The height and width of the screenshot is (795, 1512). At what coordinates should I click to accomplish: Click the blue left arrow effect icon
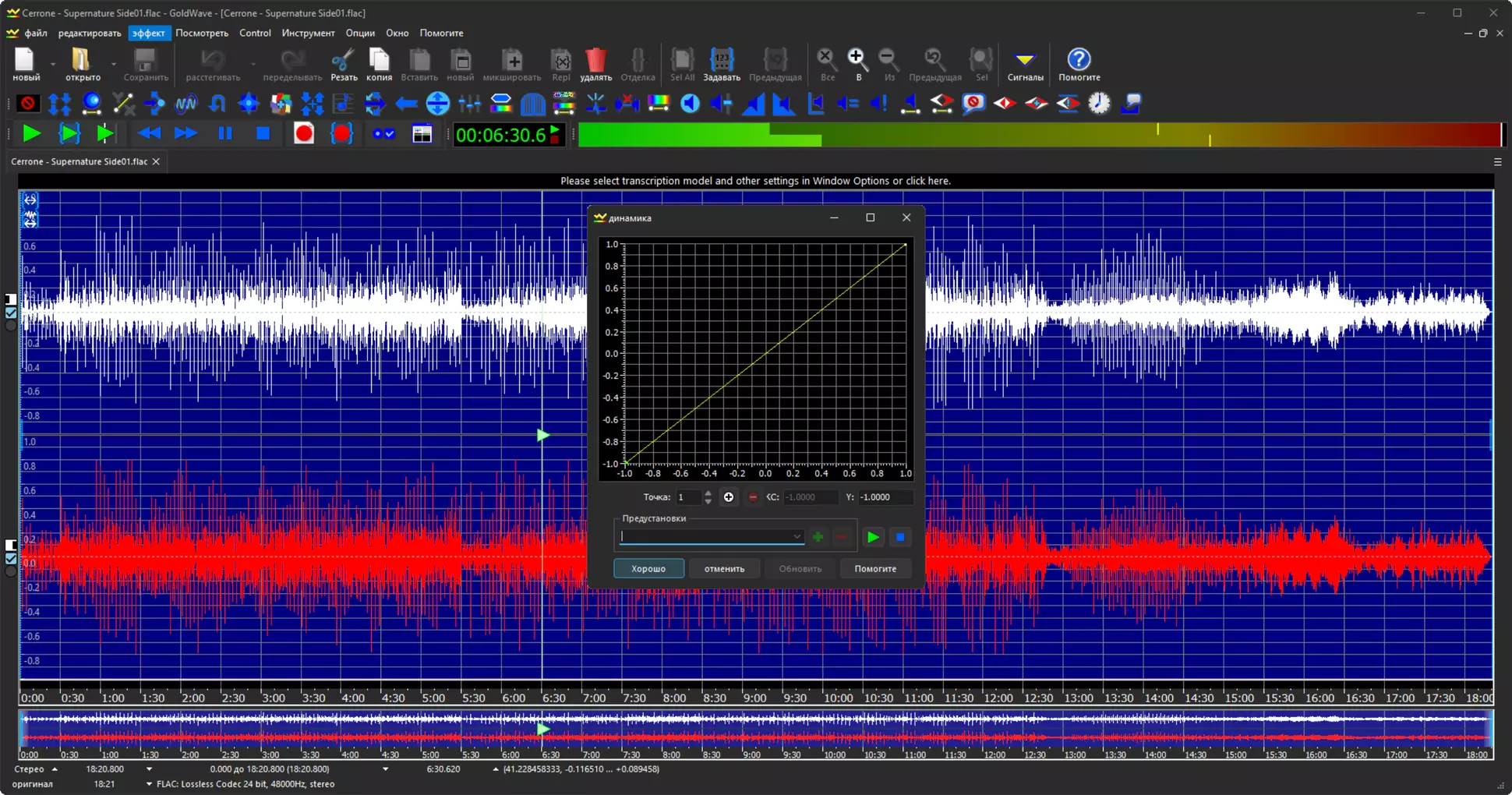[x=406, y=103]
